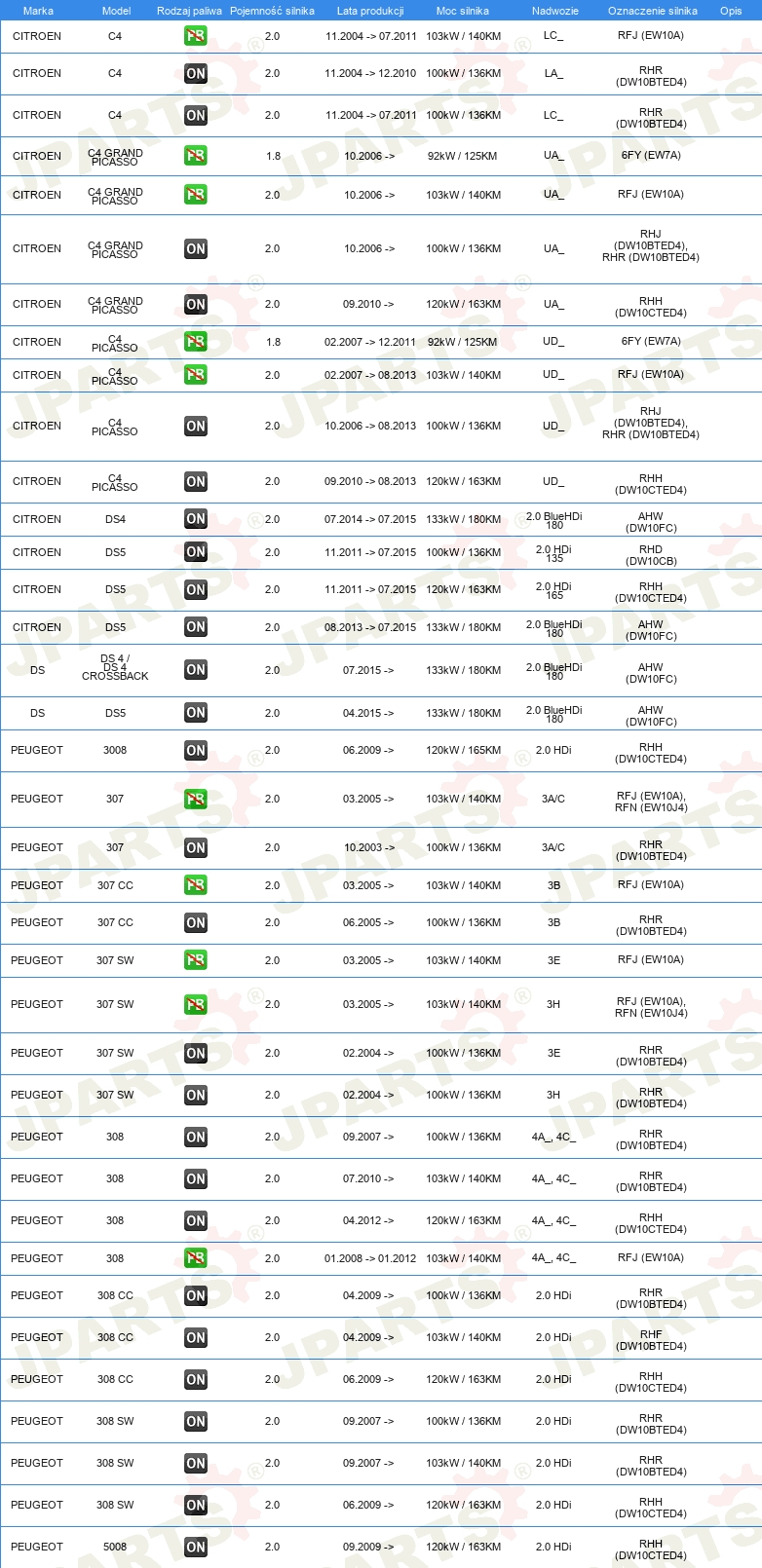The height and width of the screenshot is (1568, 762).
Task: Click the PB icon for Peugeot 307 3A/C
Action: [196, 799]
